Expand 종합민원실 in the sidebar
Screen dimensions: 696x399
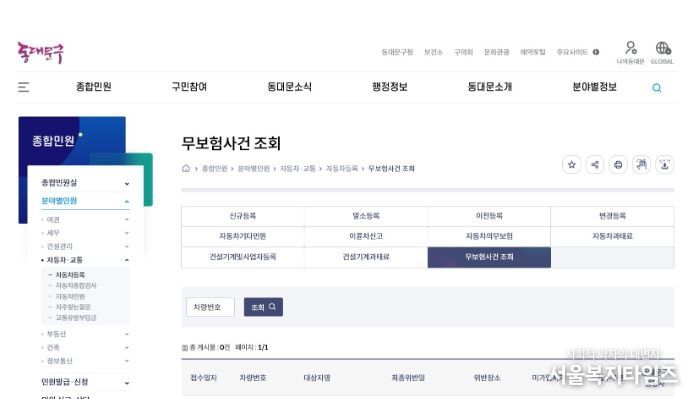(x=85, y=183)
